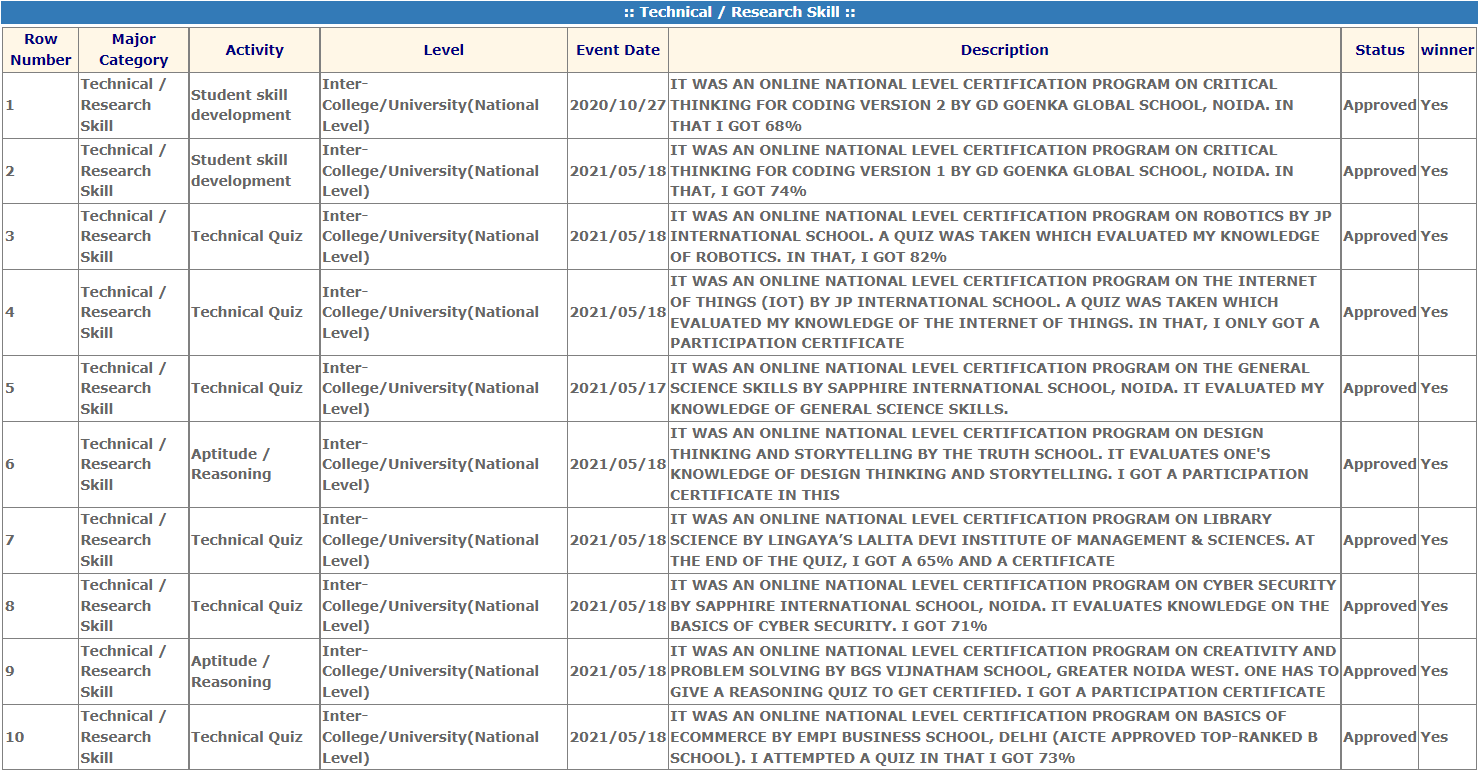Click the Approved status in row 4
The image size is (1479, 770).
pos(1379,312)
